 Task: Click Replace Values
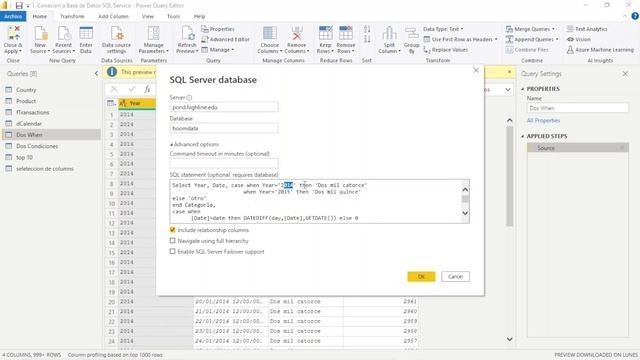point(446,49)
